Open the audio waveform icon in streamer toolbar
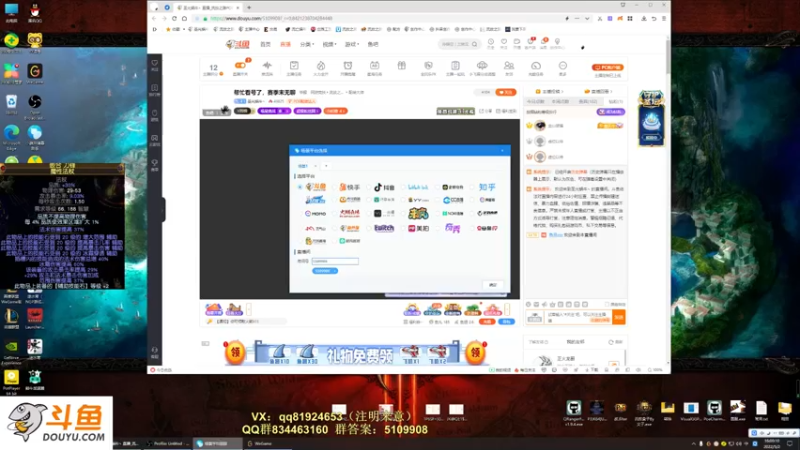The image size is (800, 450). click(267, 65)
